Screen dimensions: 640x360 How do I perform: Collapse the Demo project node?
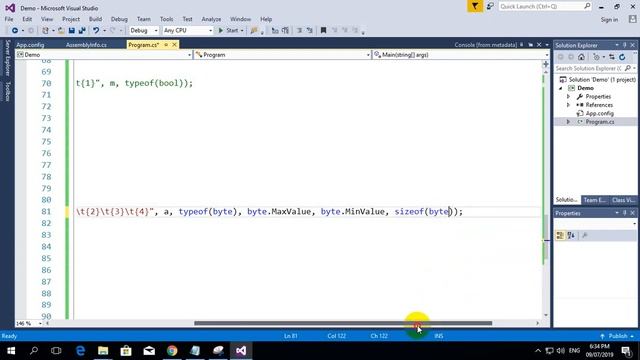(561, 88)
